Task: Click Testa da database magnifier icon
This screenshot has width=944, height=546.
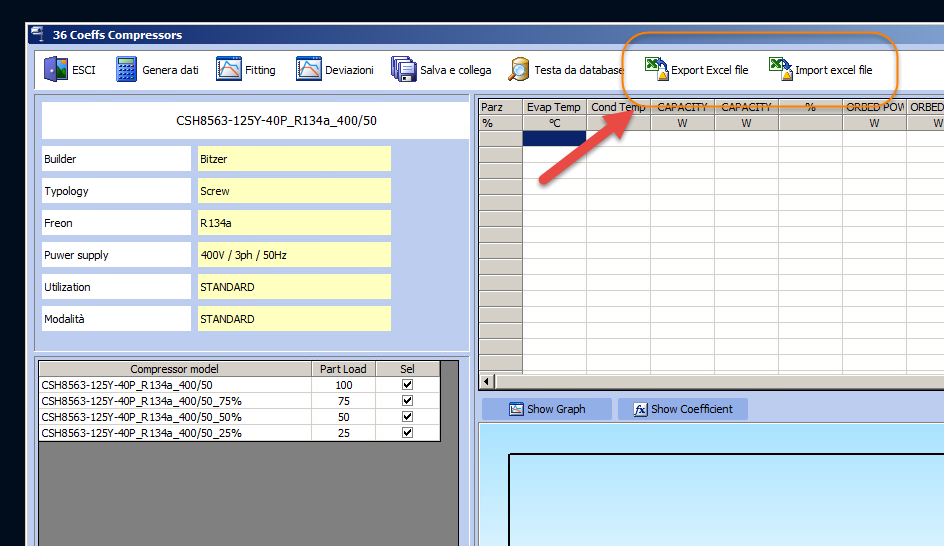Action: pos(519,70)
